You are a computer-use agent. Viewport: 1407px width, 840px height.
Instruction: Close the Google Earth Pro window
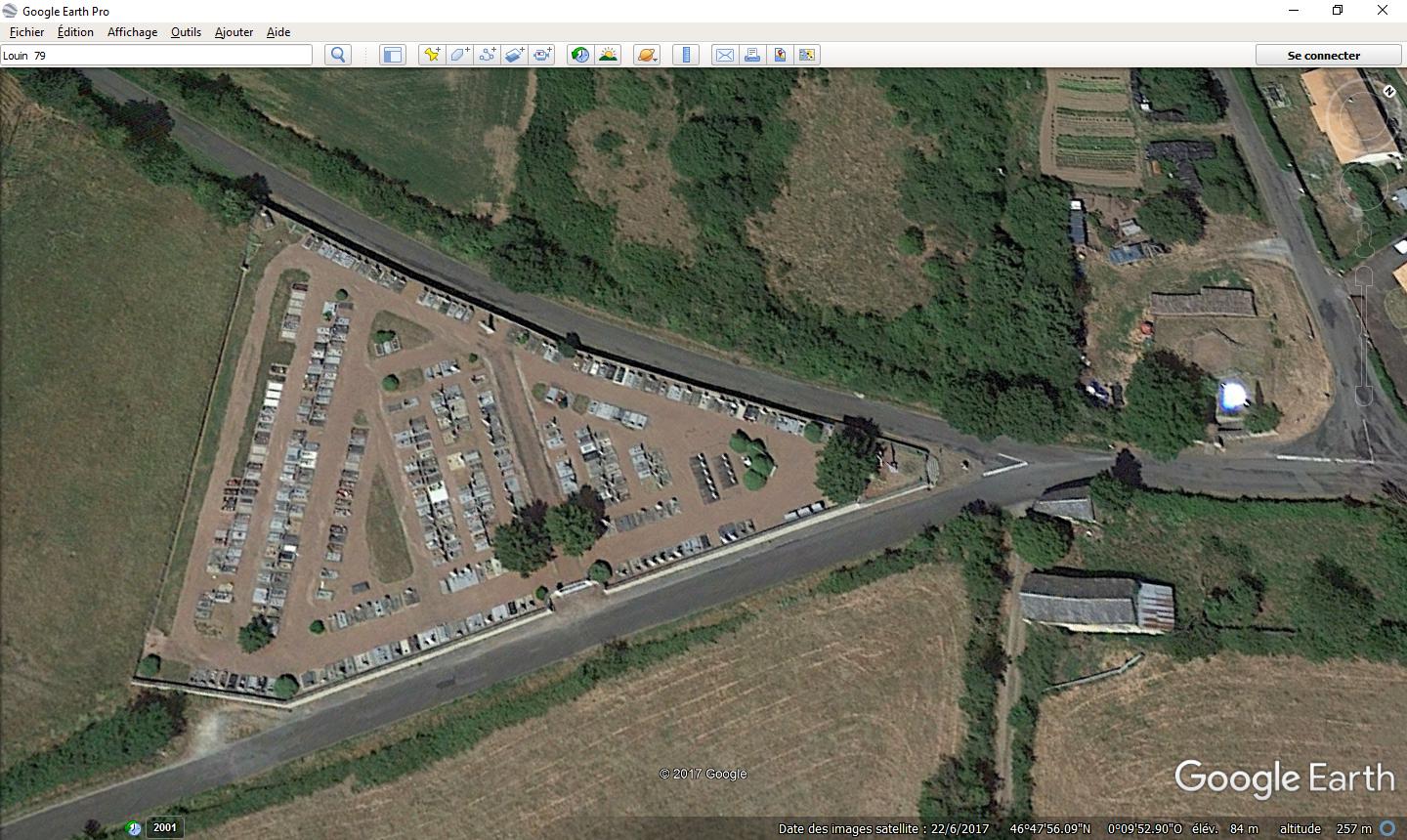coord(1383,11)
